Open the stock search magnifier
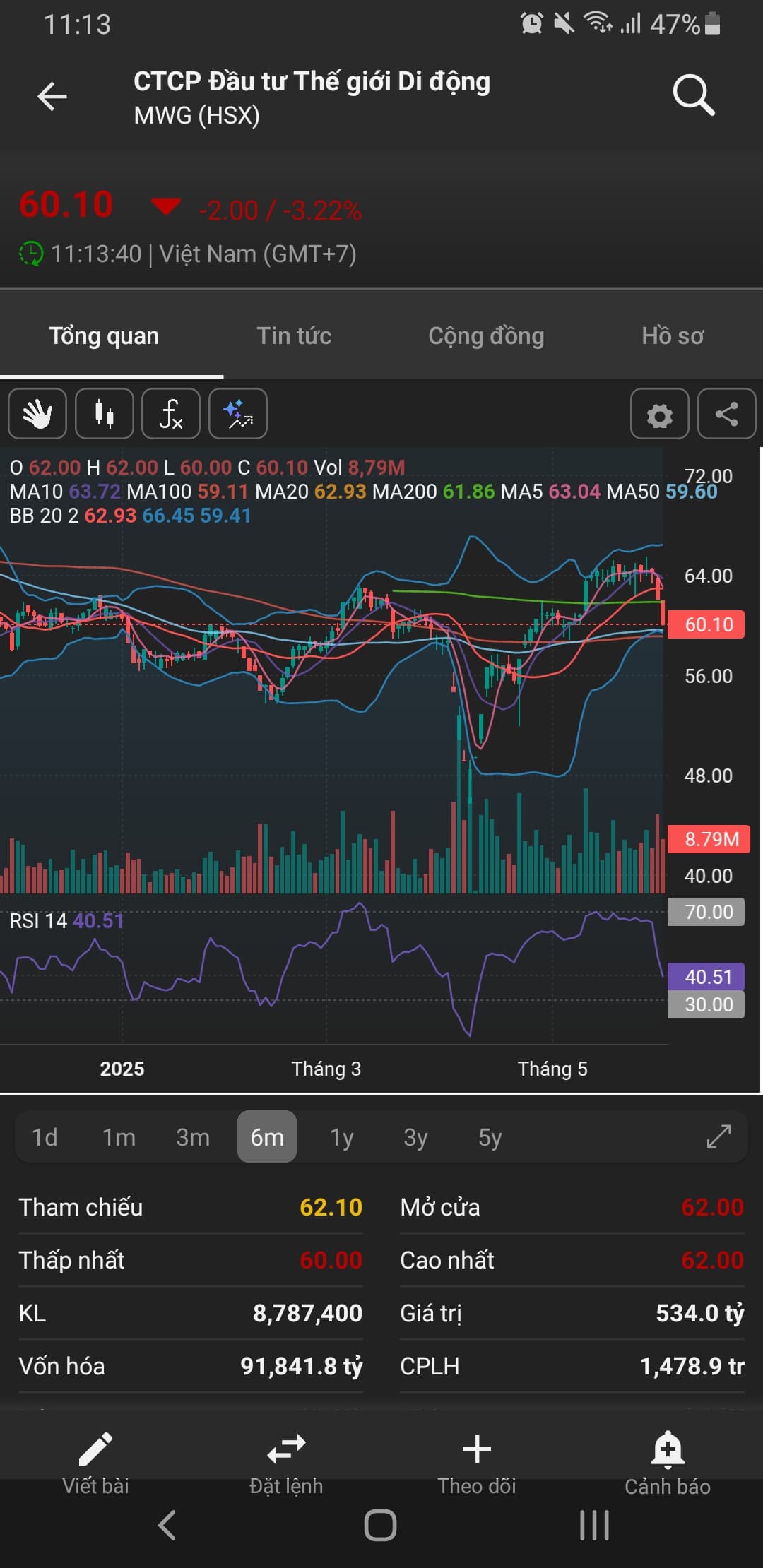 click(x=693, y=95)
